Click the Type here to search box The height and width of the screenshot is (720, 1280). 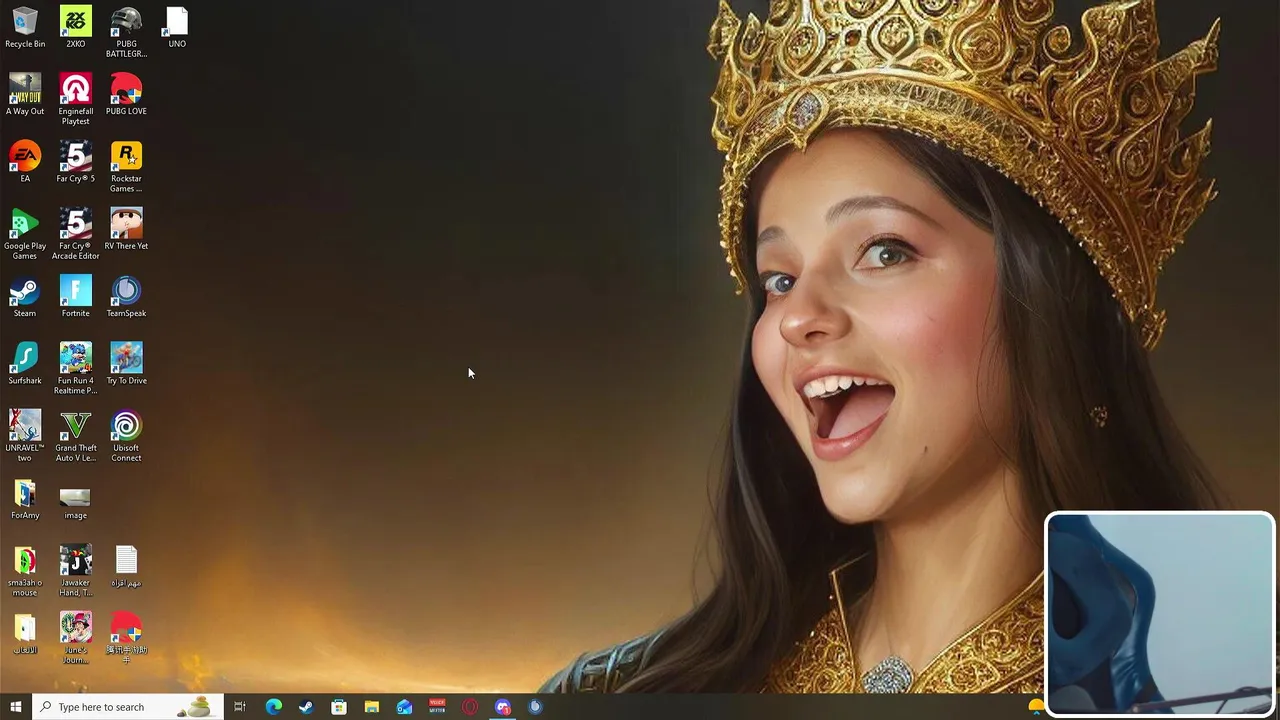(127, 707)
